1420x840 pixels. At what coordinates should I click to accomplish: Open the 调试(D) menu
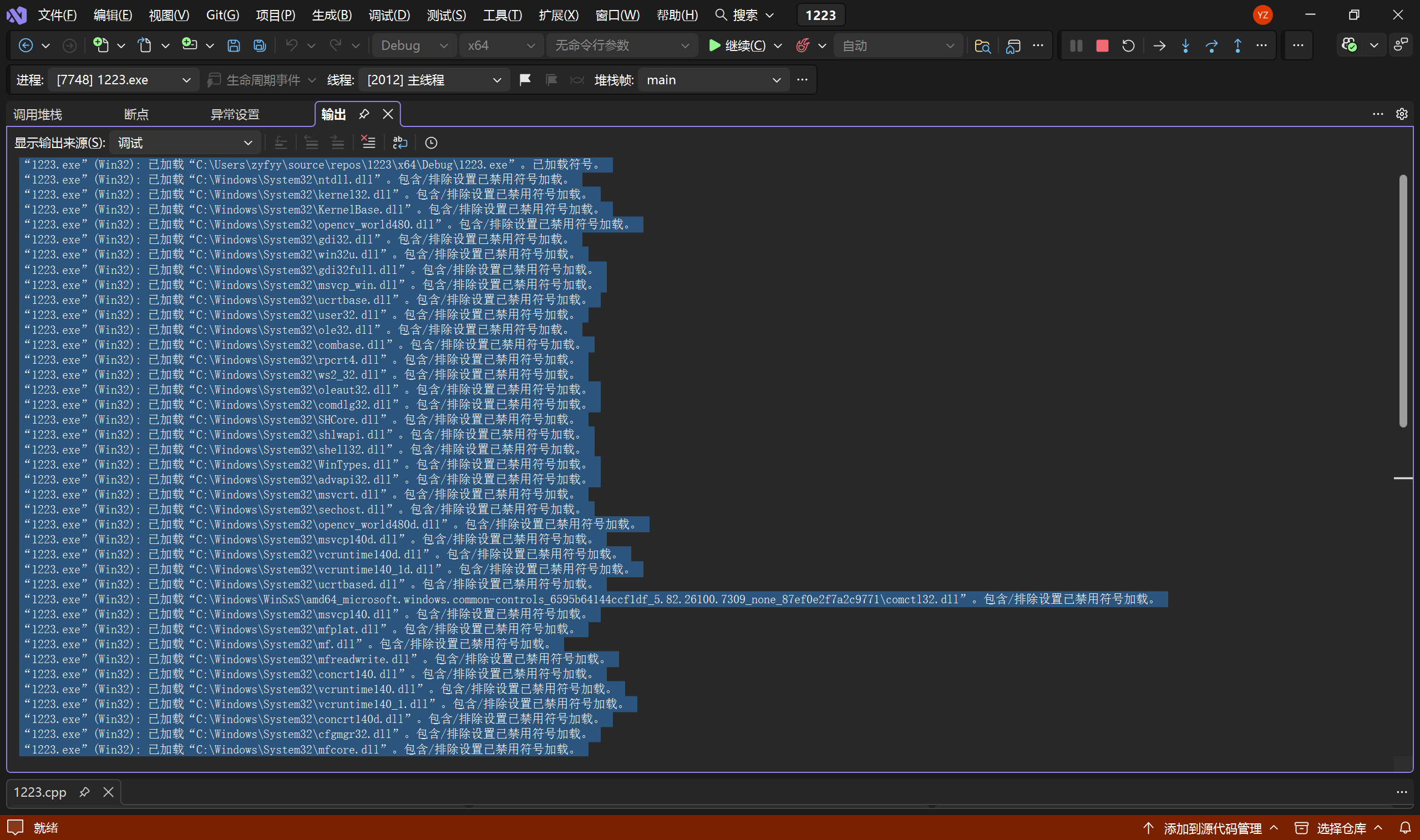tap(389, 16)
